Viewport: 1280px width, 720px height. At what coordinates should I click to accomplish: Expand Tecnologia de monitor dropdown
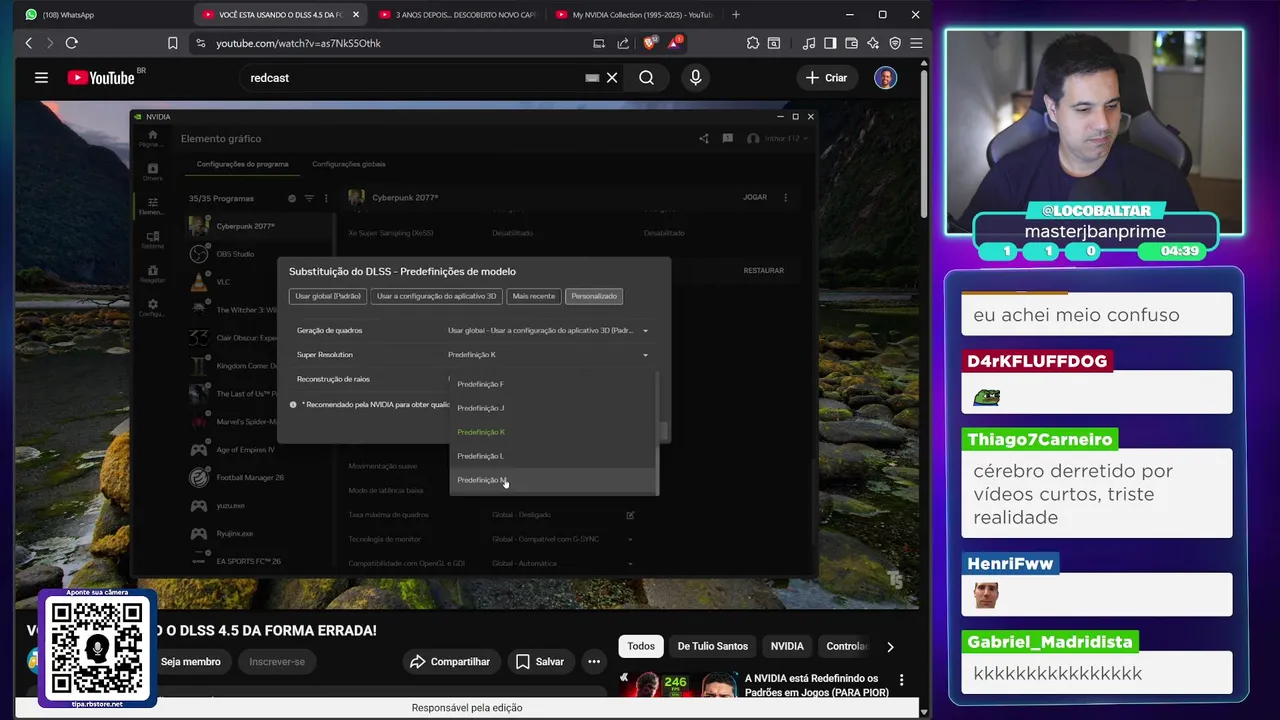click(x=630, y=539)
